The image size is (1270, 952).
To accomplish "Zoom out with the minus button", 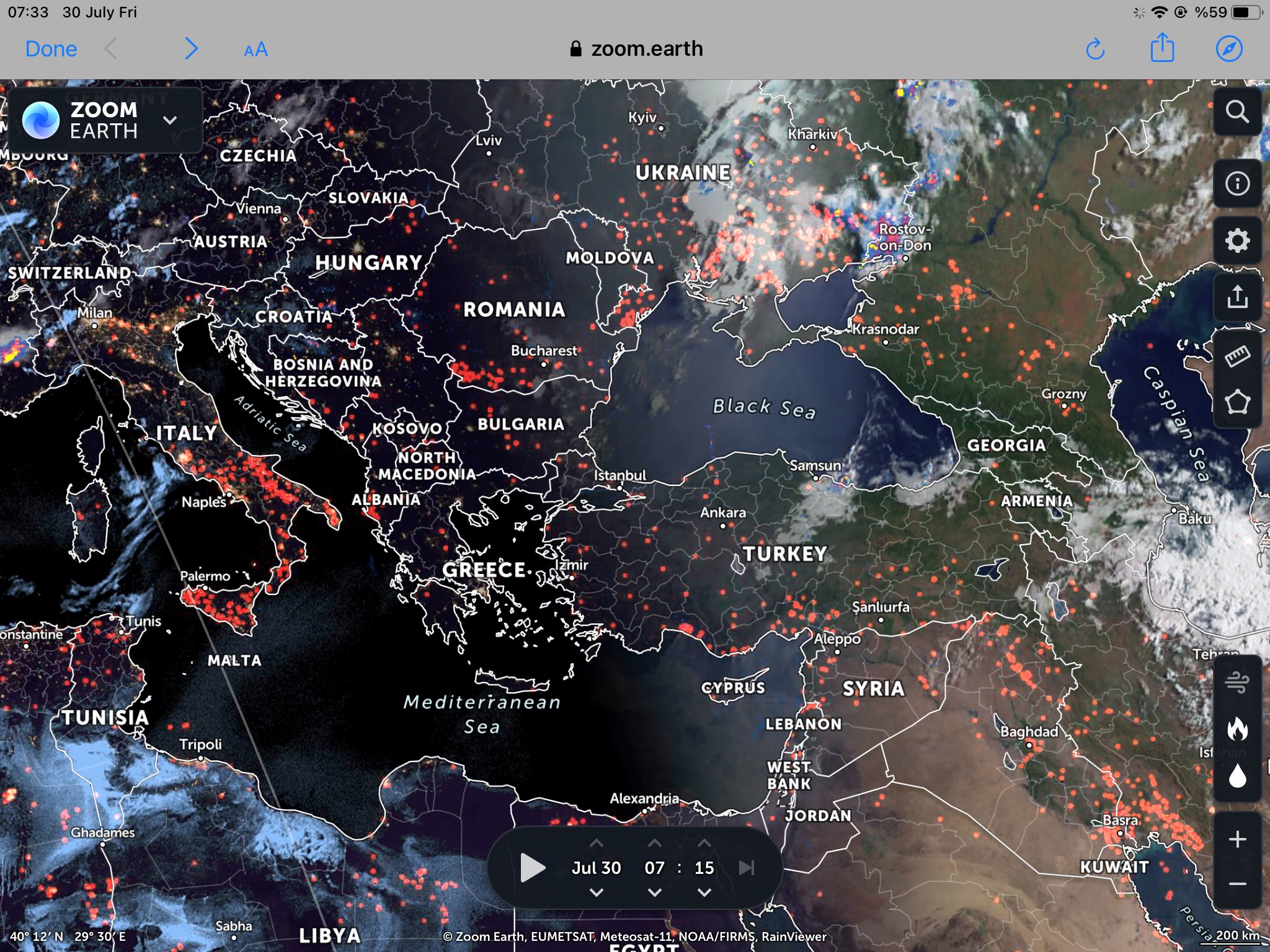I will (x=1237, y=884).
